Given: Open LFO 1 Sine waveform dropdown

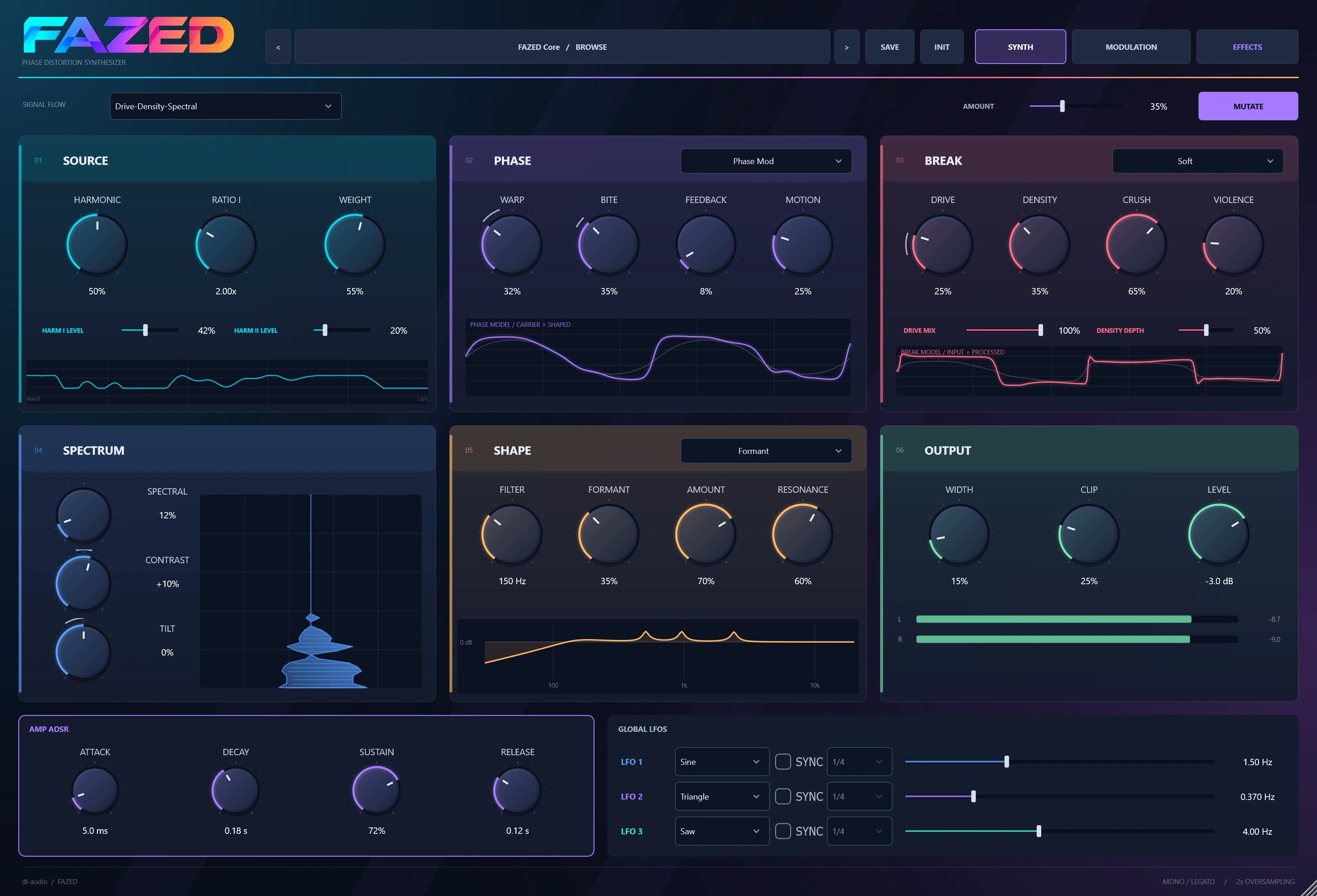Looking at the screenshot, I should pos(722,762).
